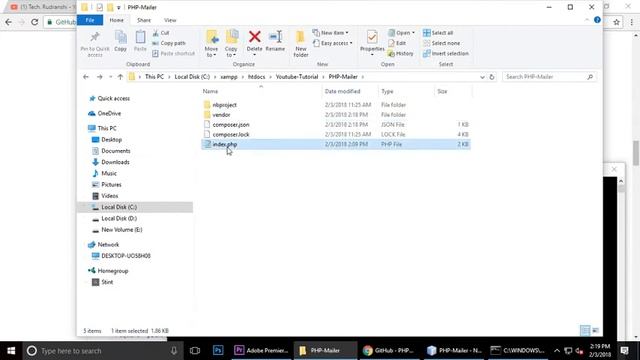The image size is (640, 360).
Task: Refresh the PHP-Mailer folder
Action: (x=492, y=77)
